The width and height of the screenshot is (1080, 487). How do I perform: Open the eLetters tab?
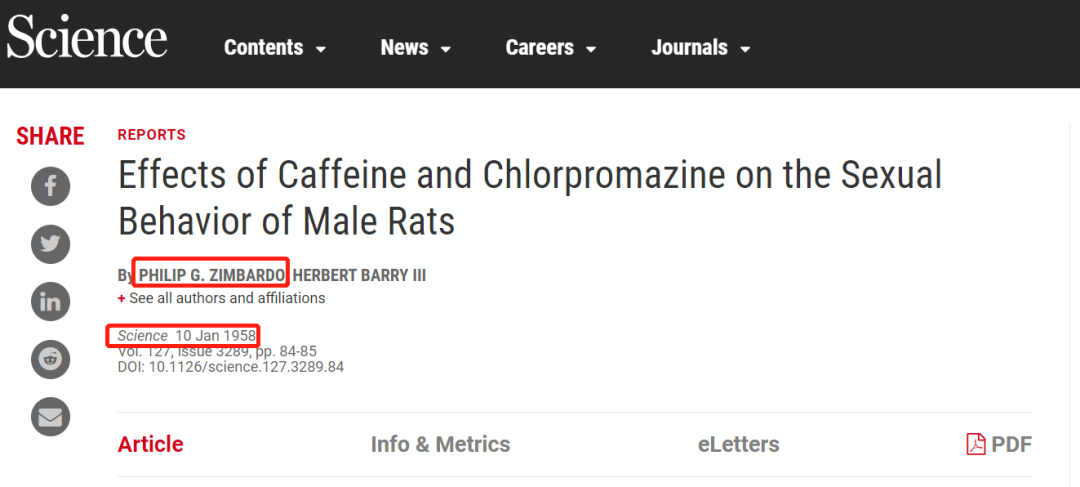pyautogui.click(x=738, y=444)
